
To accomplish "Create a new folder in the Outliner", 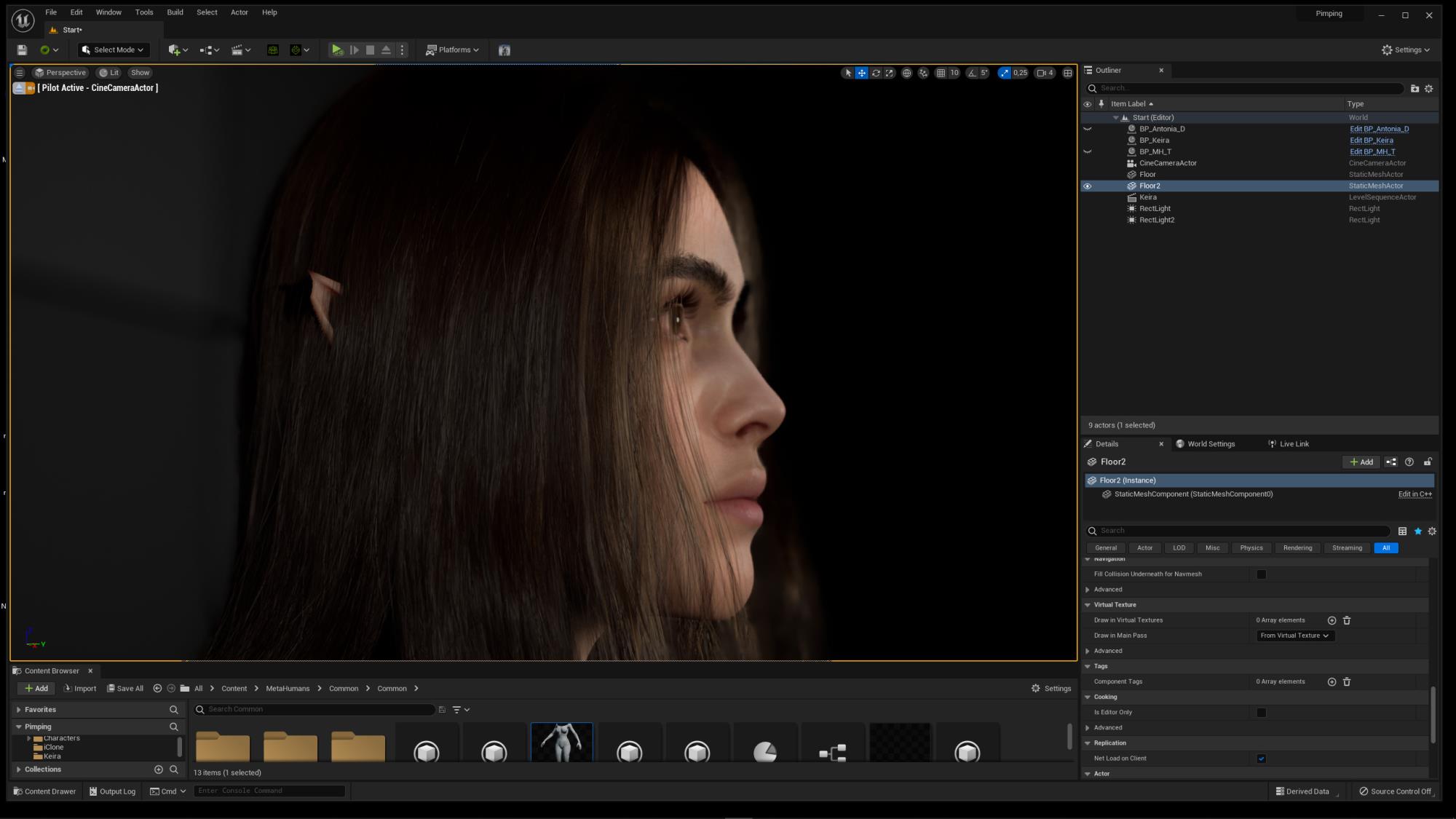I will click(x=1415, y=89).
